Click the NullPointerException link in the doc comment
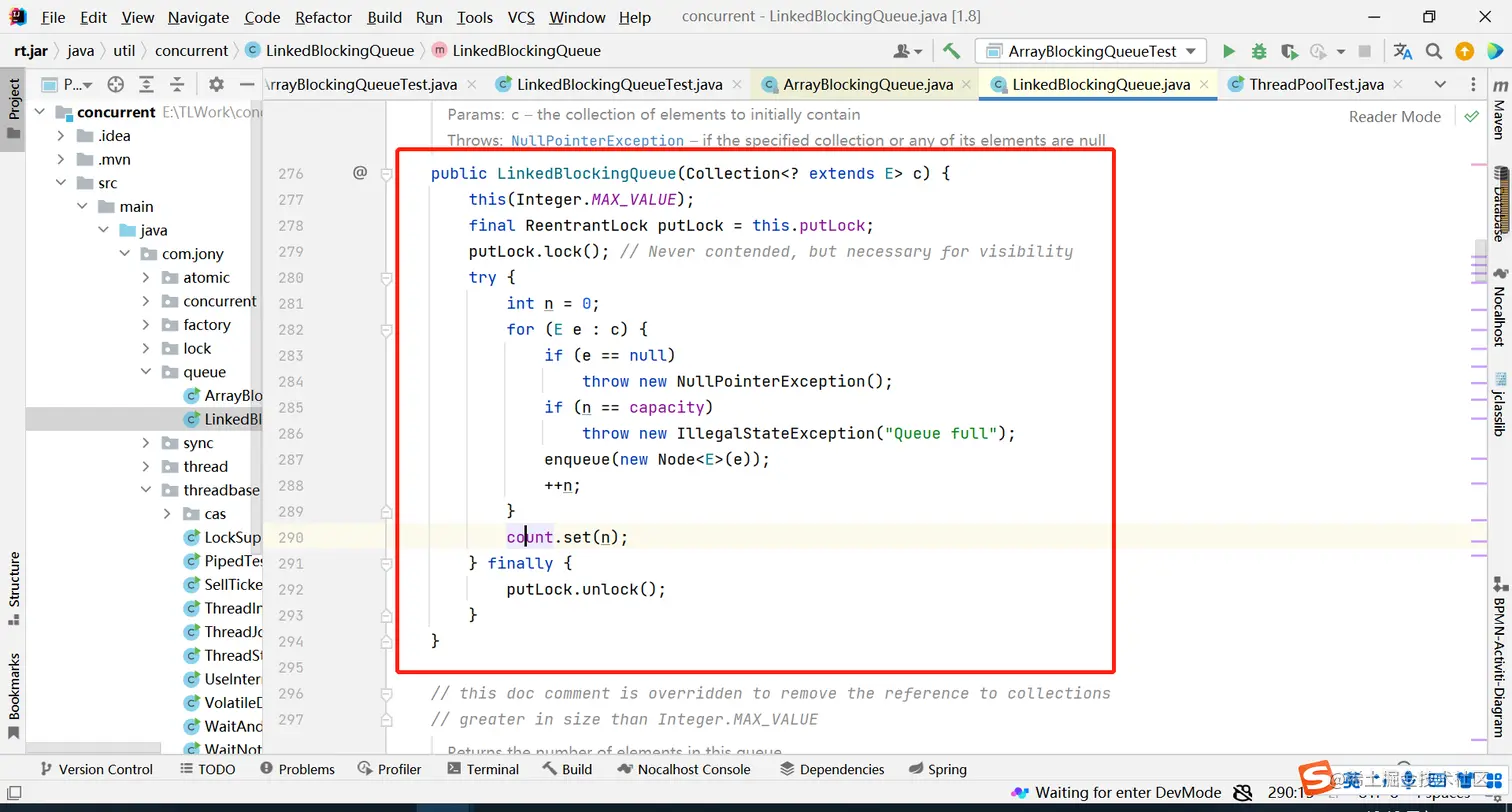Viewport: 1512px width, 812px height. coord(597,141)
